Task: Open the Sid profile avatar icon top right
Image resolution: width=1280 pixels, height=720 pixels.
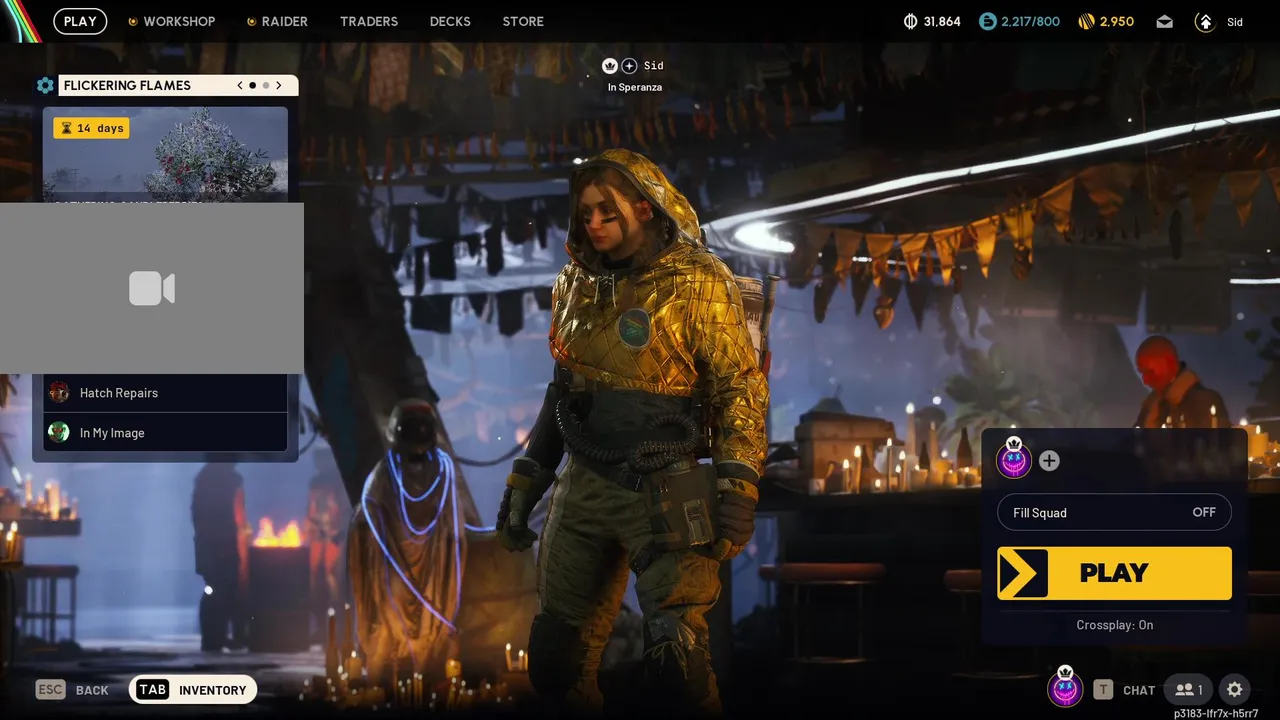Action: 1205,21
